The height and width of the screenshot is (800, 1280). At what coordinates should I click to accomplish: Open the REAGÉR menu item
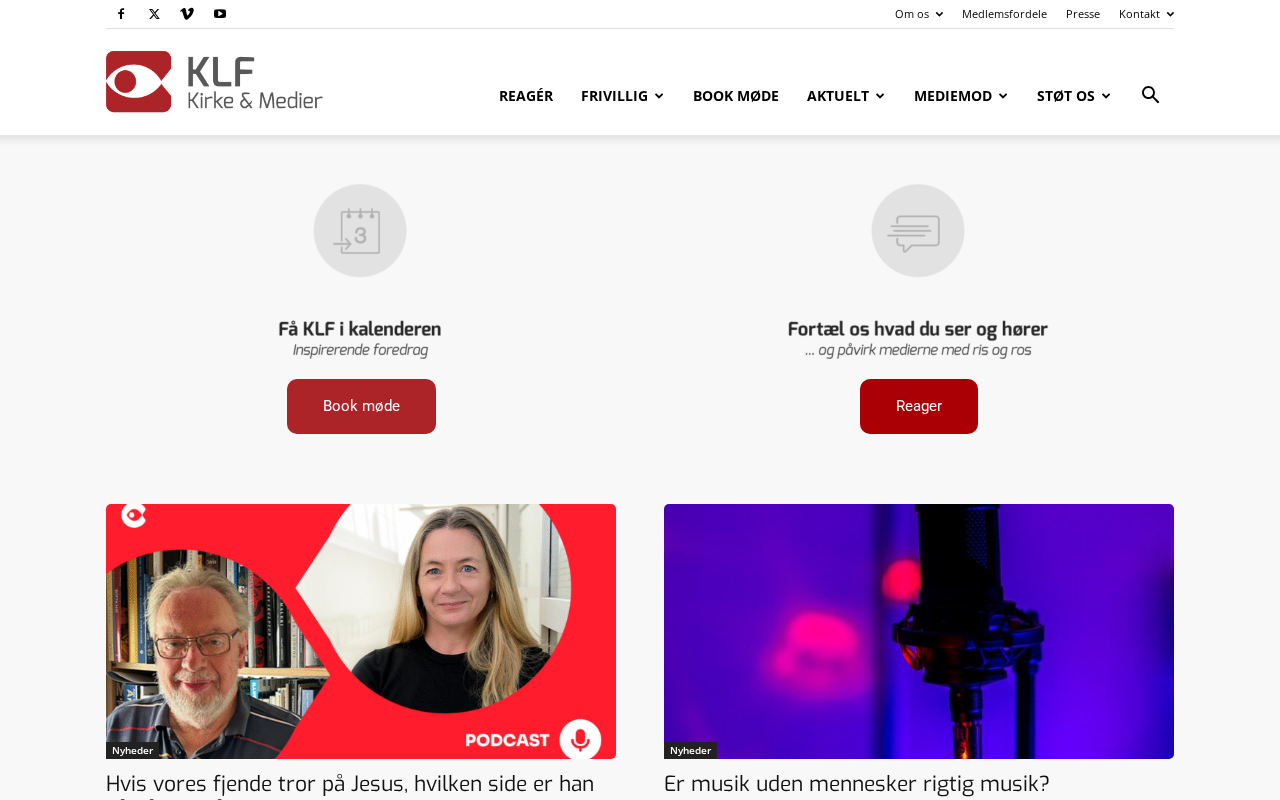pos(526,96)
